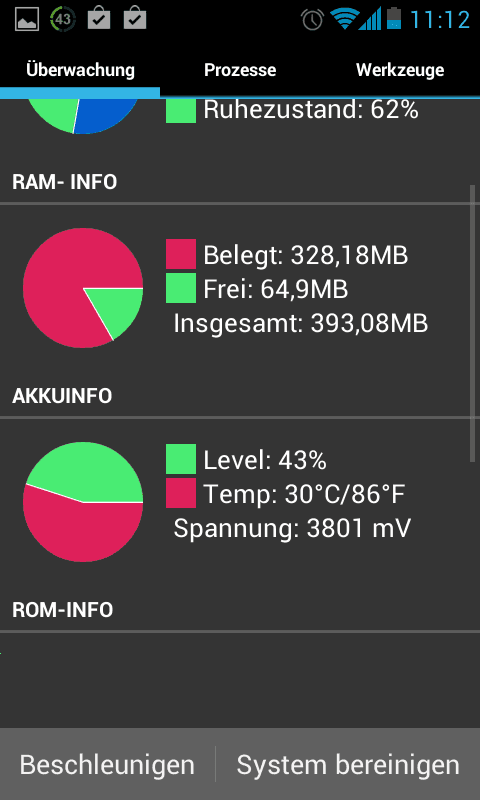
Task: Click the vertical scrollbar on the right
Action: point(472,323)
